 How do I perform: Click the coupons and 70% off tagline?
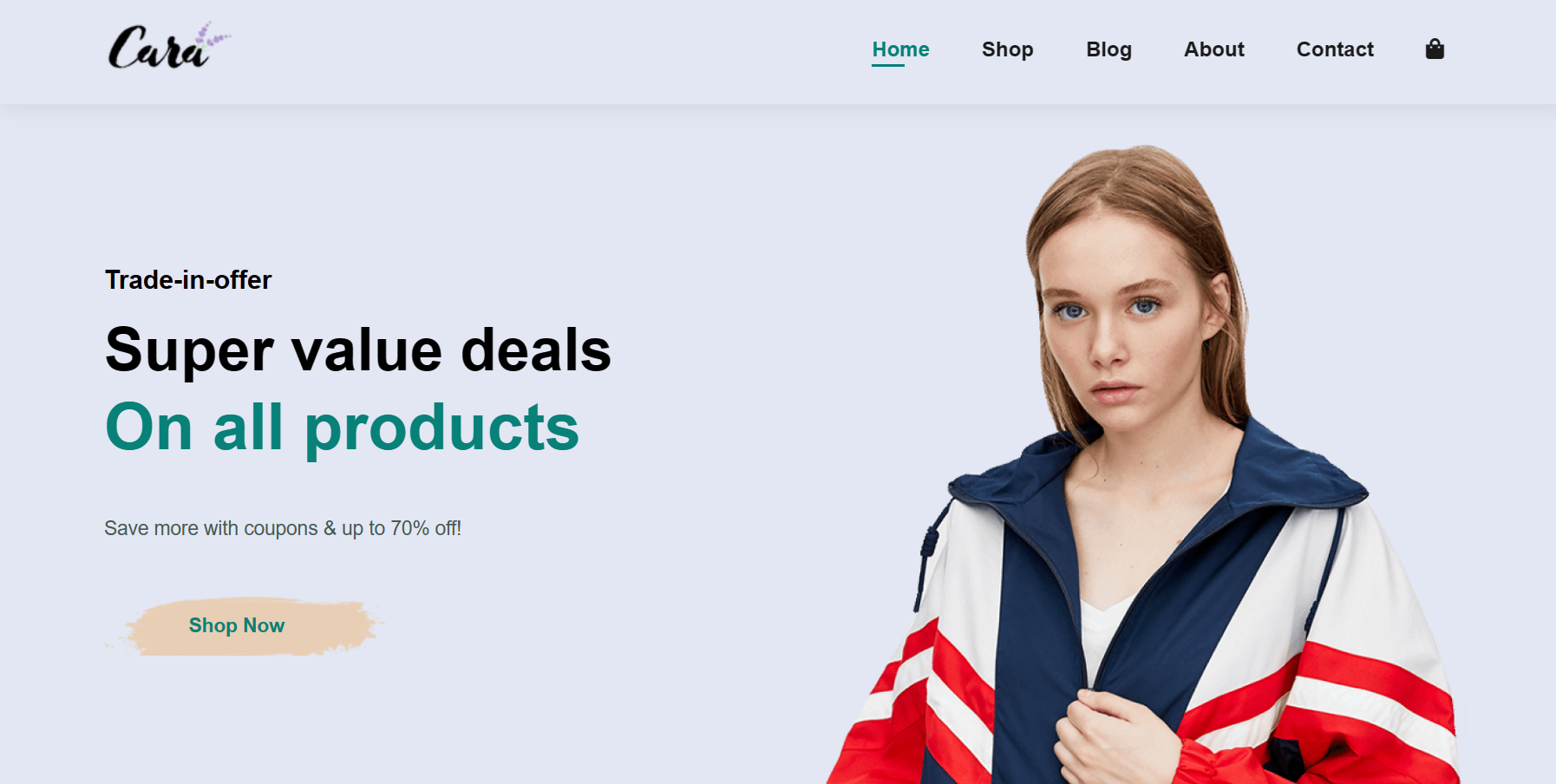[283, 528]
